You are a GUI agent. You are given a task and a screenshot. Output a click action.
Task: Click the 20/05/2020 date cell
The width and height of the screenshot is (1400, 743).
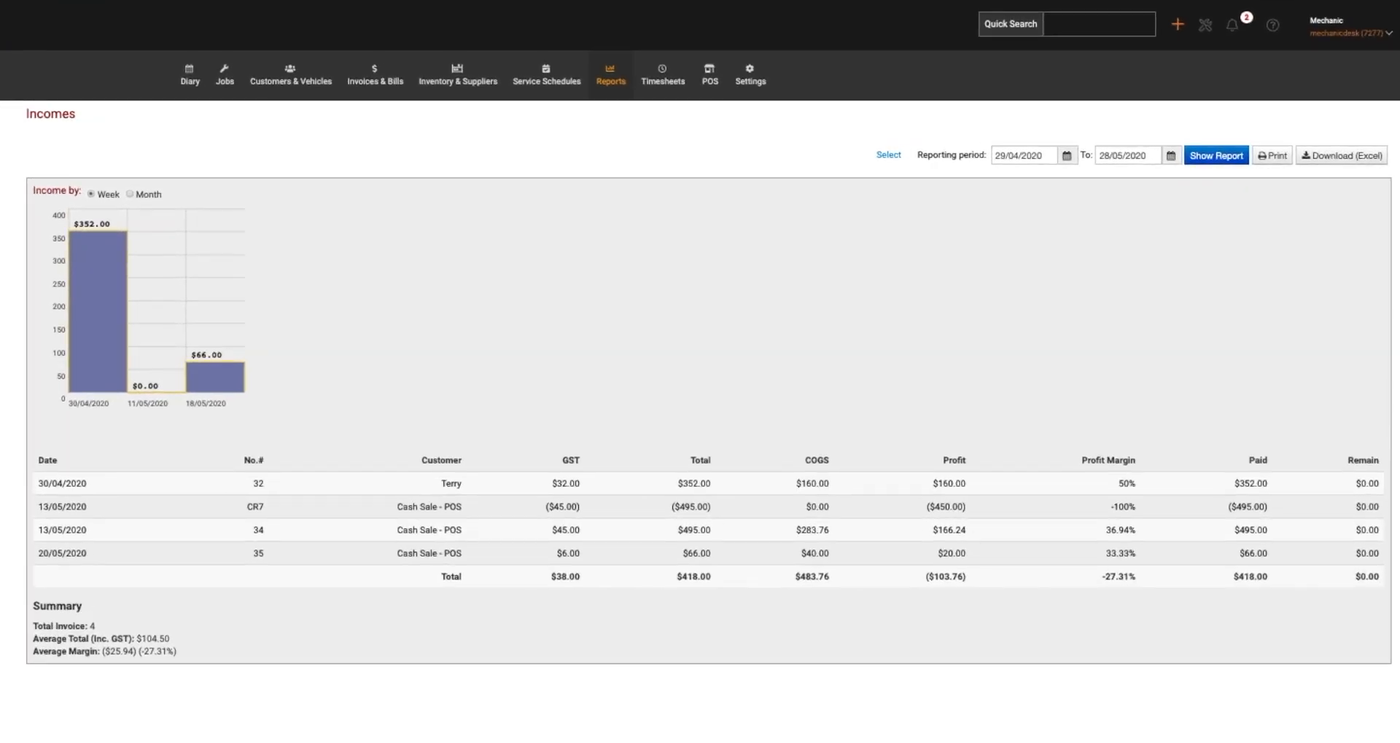coord(62,553)
